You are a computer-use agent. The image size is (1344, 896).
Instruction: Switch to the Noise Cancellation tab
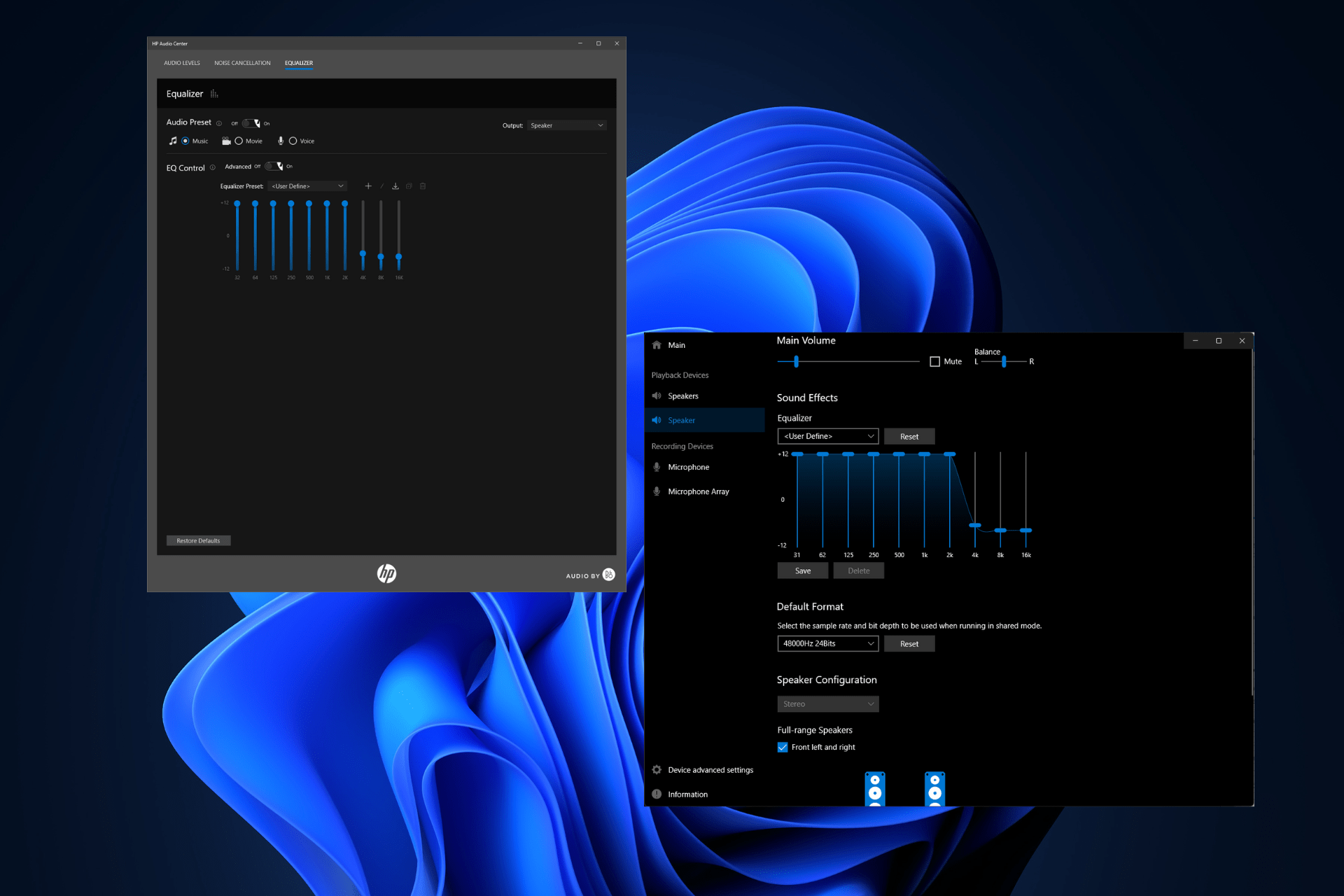point(242,62)
